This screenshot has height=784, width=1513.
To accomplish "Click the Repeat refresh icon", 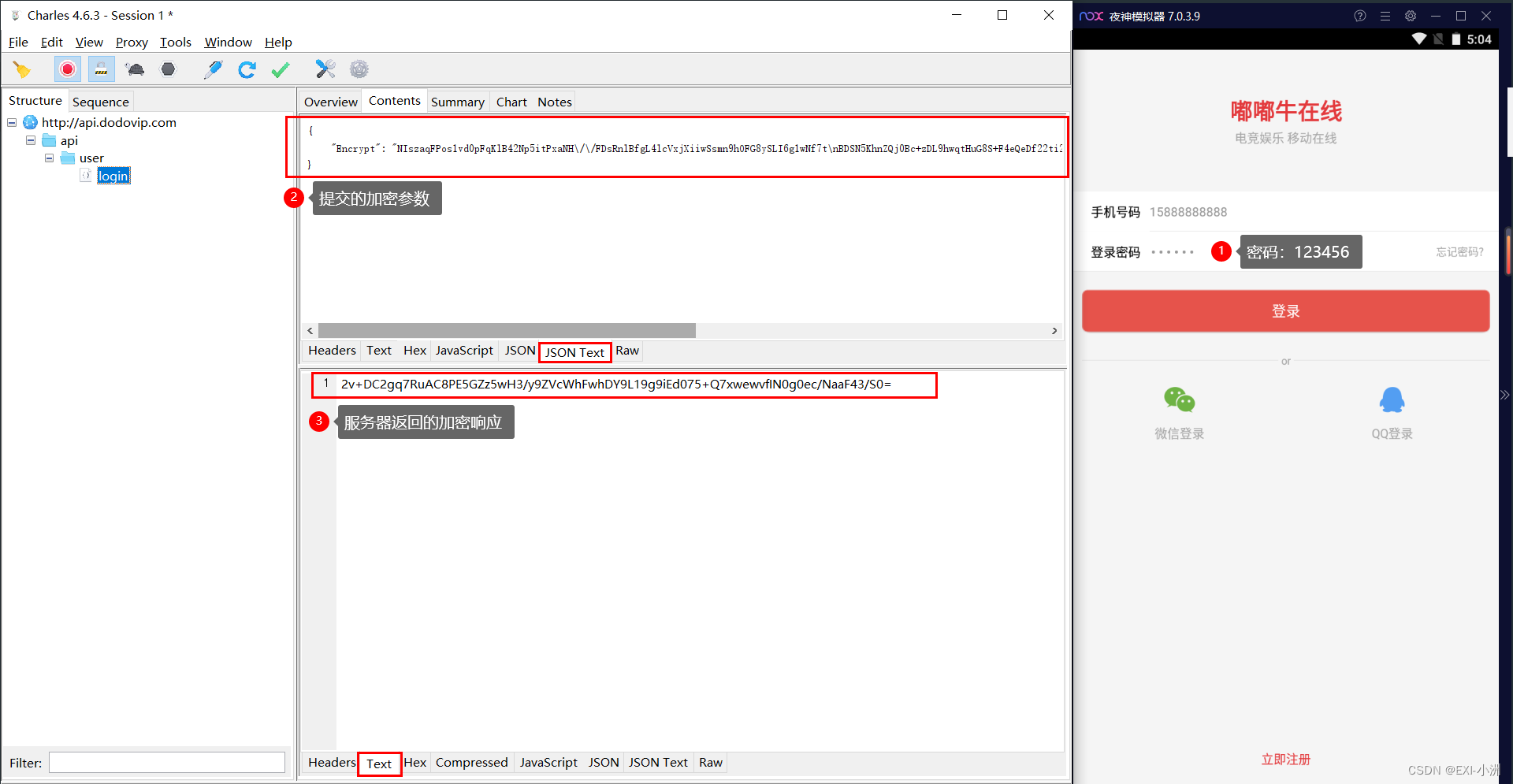I will 247,69.
